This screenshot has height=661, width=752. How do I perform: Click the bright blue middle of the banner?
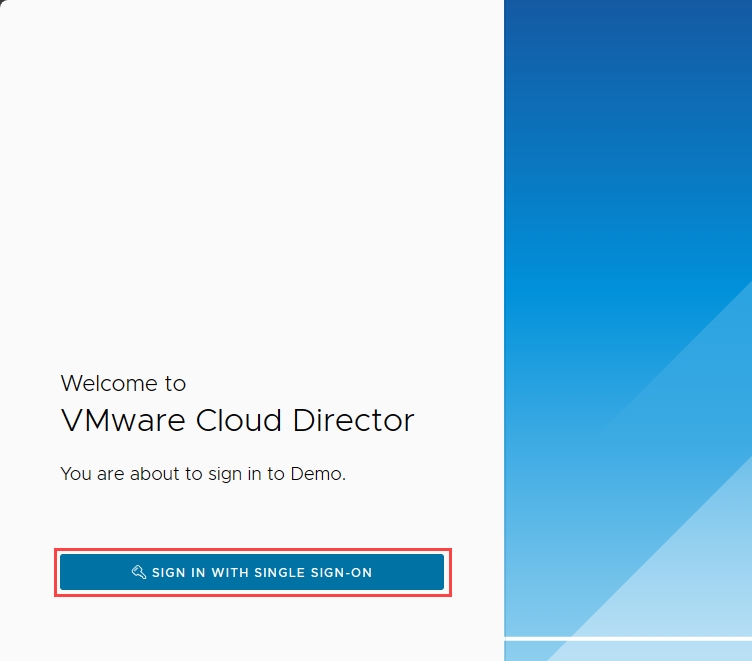tap(600, 250)
